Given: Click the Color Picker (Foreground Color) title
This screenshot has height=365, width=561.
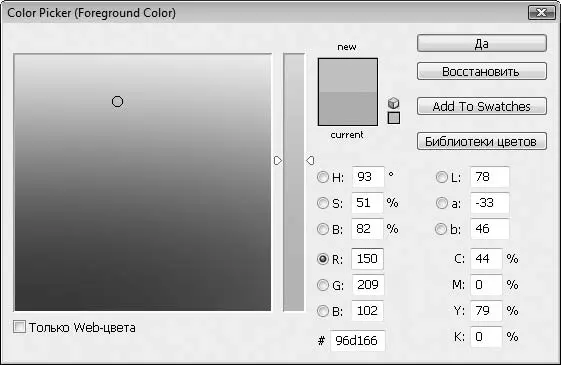Looking at the screenshot, I should tap(92, 13).
